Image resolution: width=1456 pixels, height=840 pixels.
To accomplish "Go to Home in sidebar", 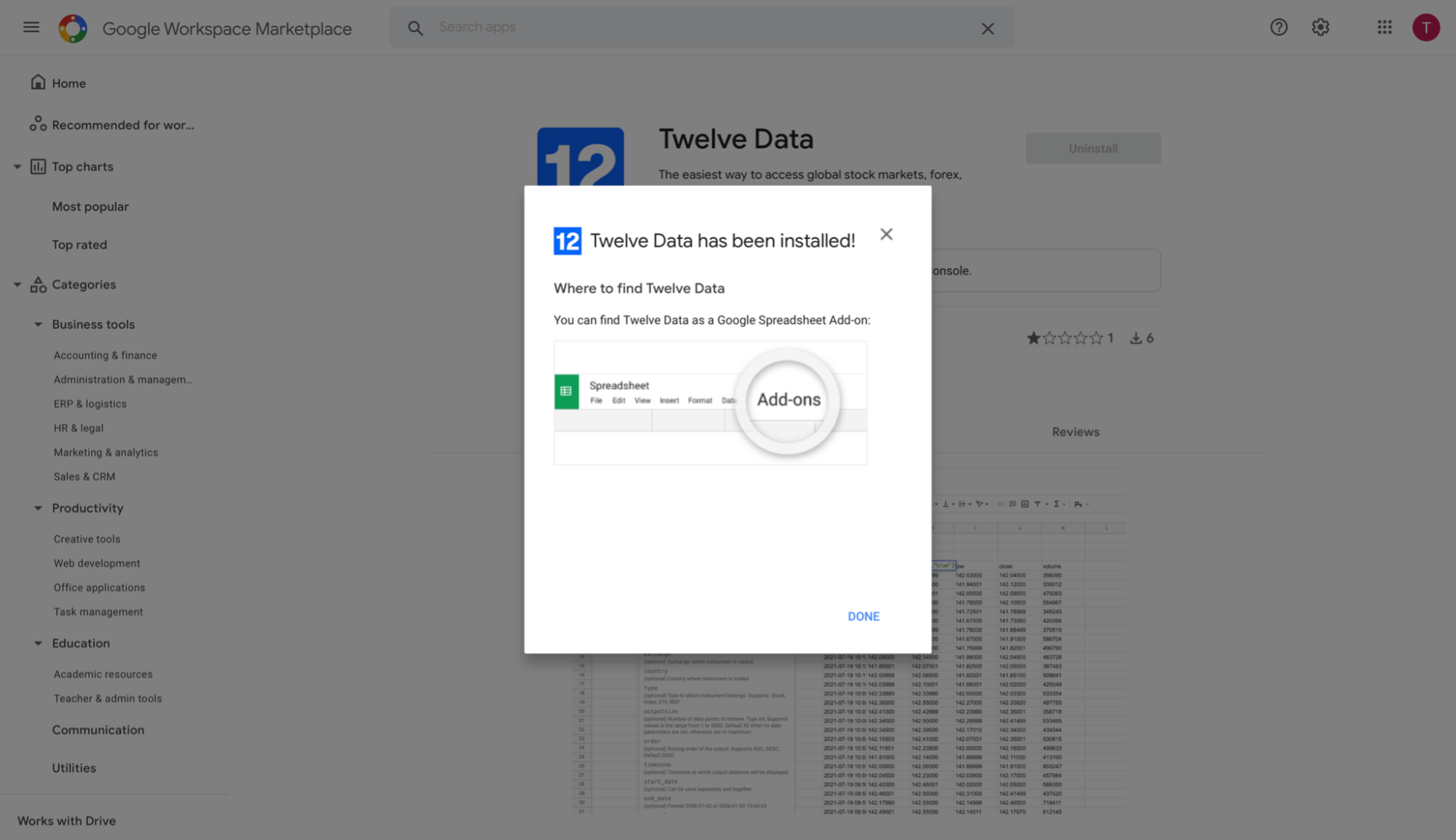I will 68,83.
